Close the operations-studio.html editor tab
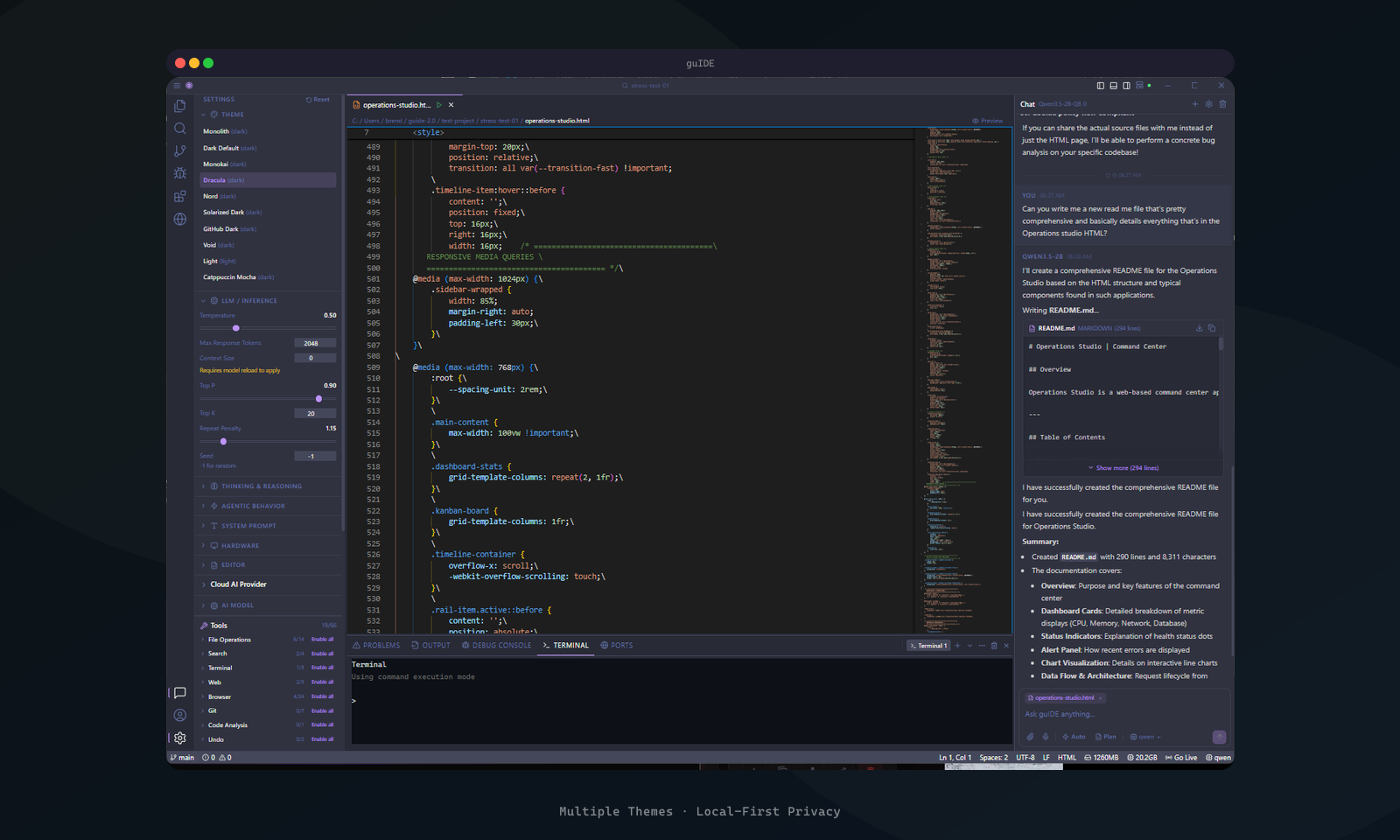The width and height of the screenshot is (1400, 840). 451,105
